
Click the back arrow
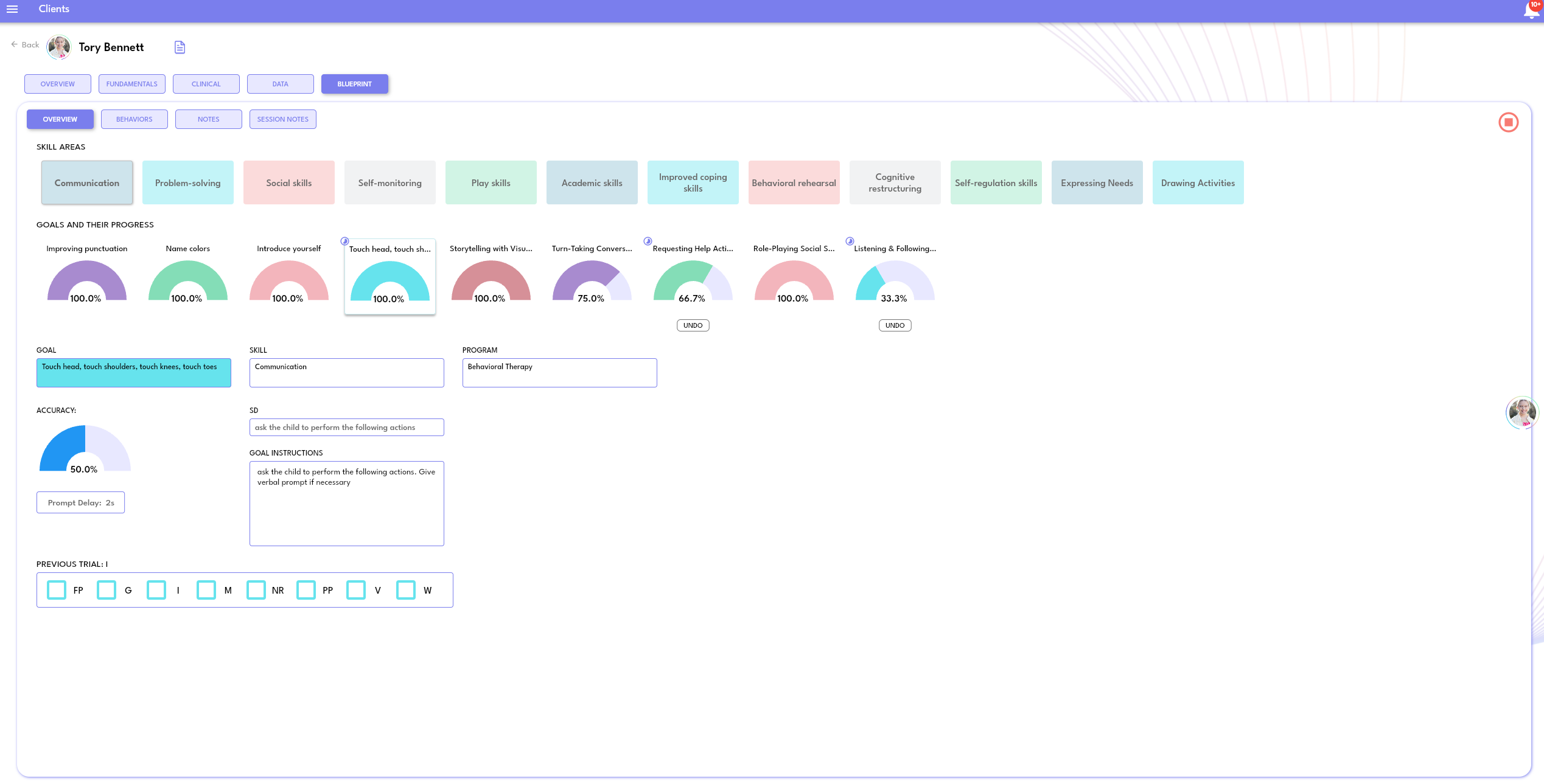pos(15,44)
